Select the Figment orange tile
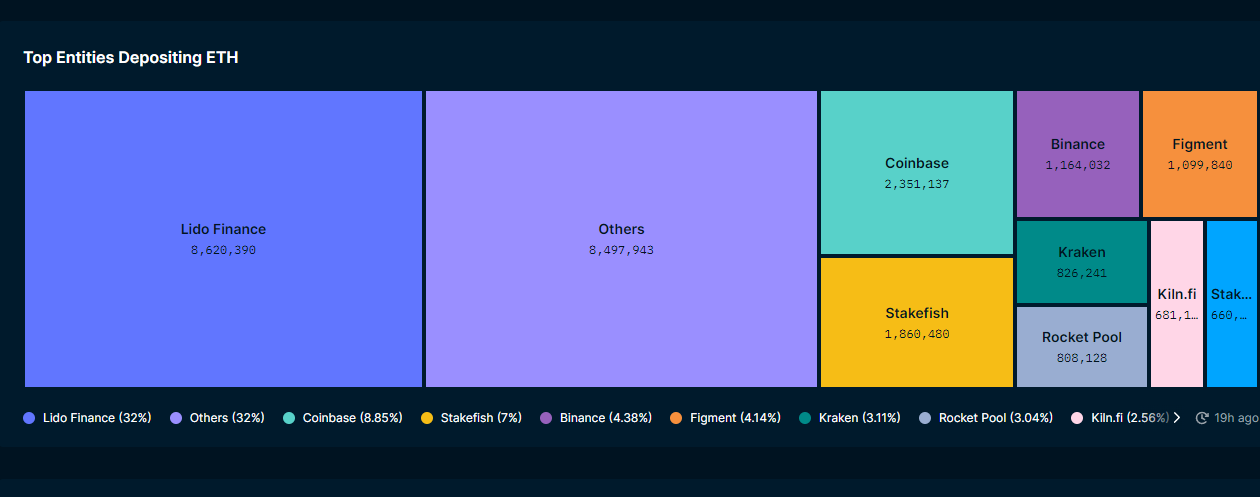The image size is (1260, 497). tap(1200, 154)
